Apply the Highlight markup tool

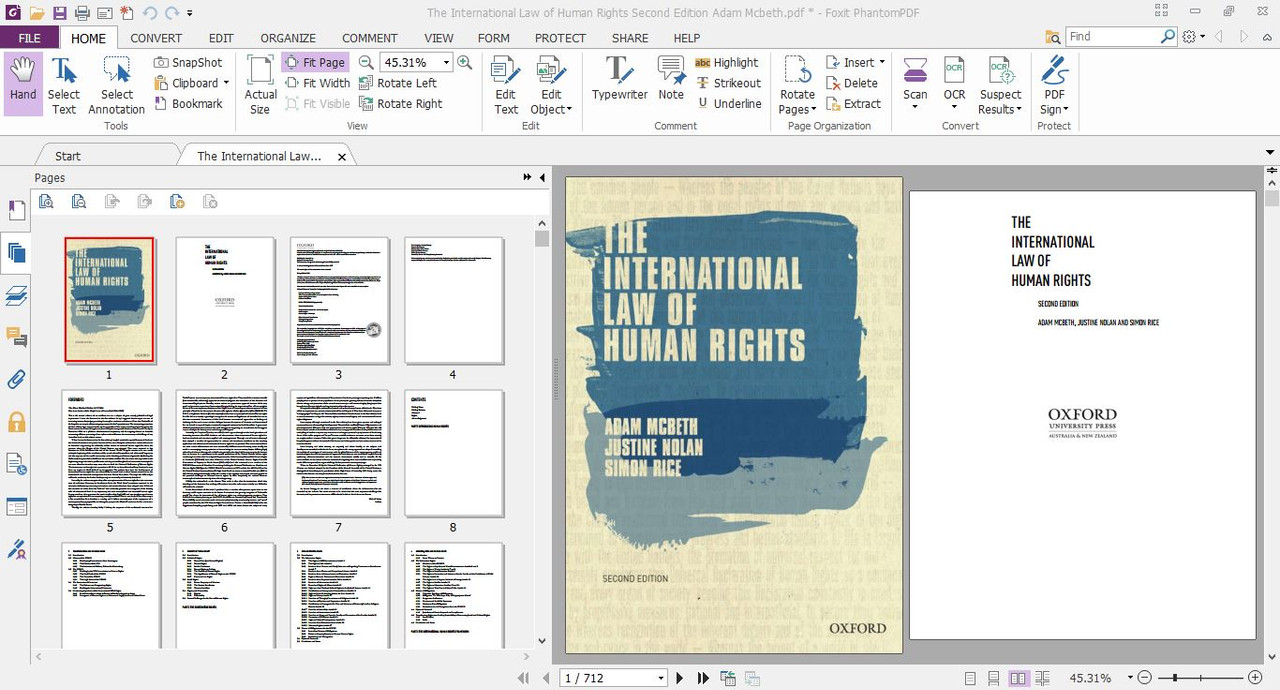[x=727, y=62]
